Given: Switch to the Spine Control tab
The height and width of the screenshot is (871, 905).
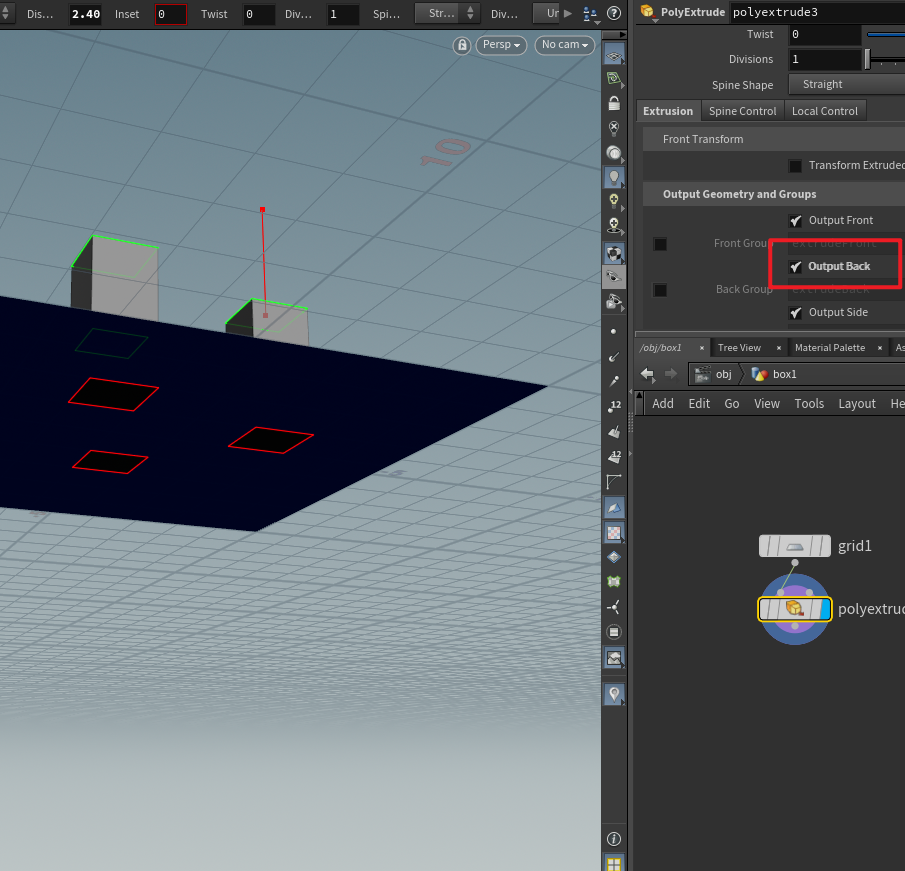Looking at the screenshot, I should pyautogui.click(x=742, y=111).
